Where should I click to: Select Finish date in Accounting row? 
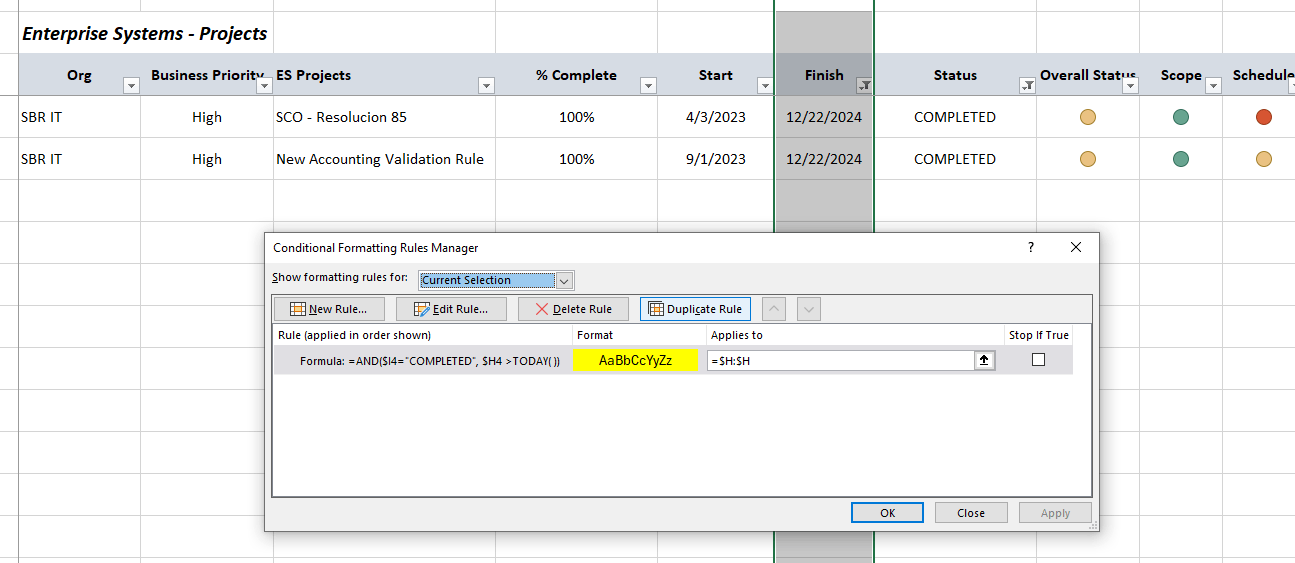[824, 159]
